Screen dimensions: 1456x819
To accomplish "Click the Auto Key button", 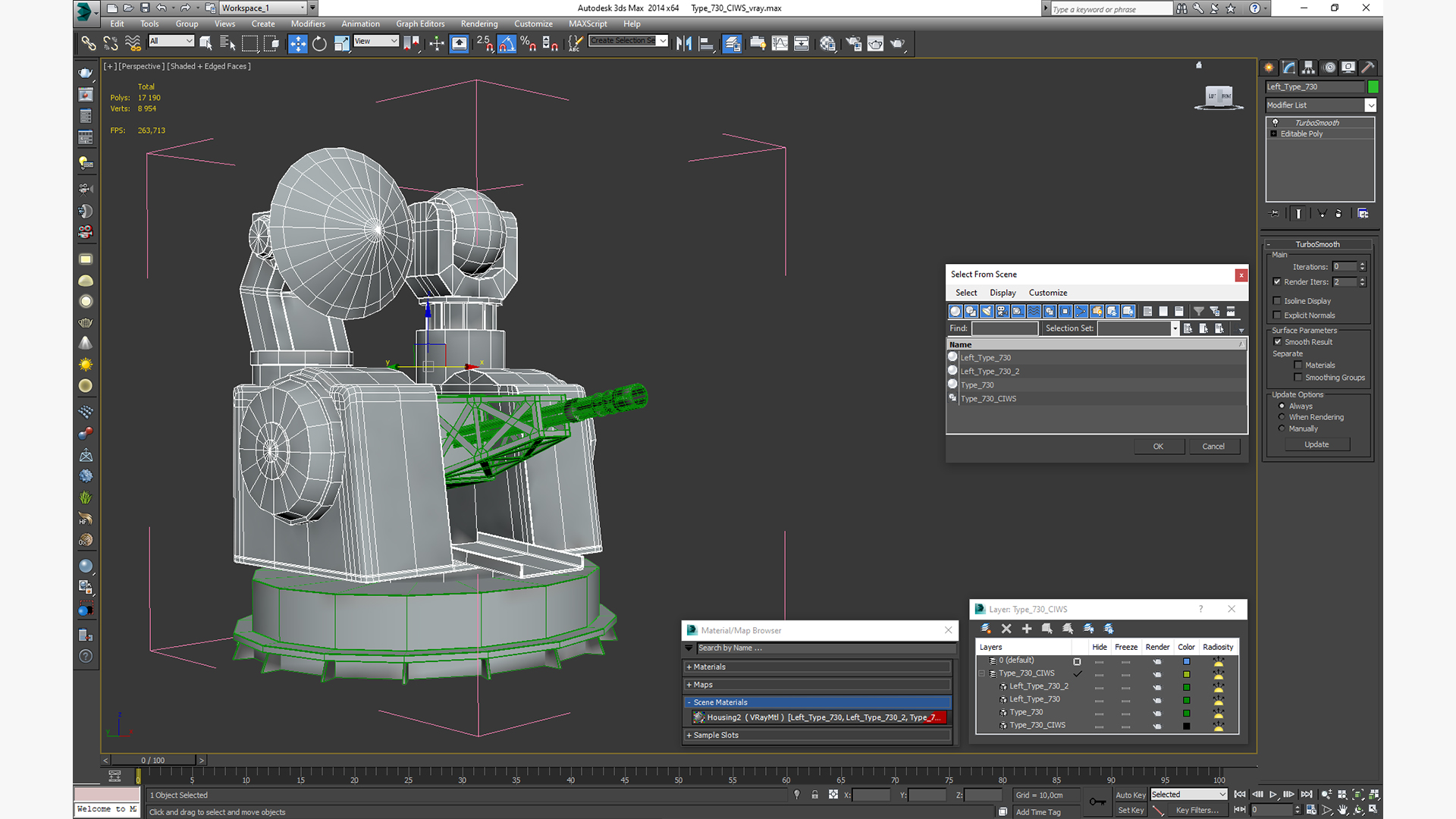I will [1131, 795].
